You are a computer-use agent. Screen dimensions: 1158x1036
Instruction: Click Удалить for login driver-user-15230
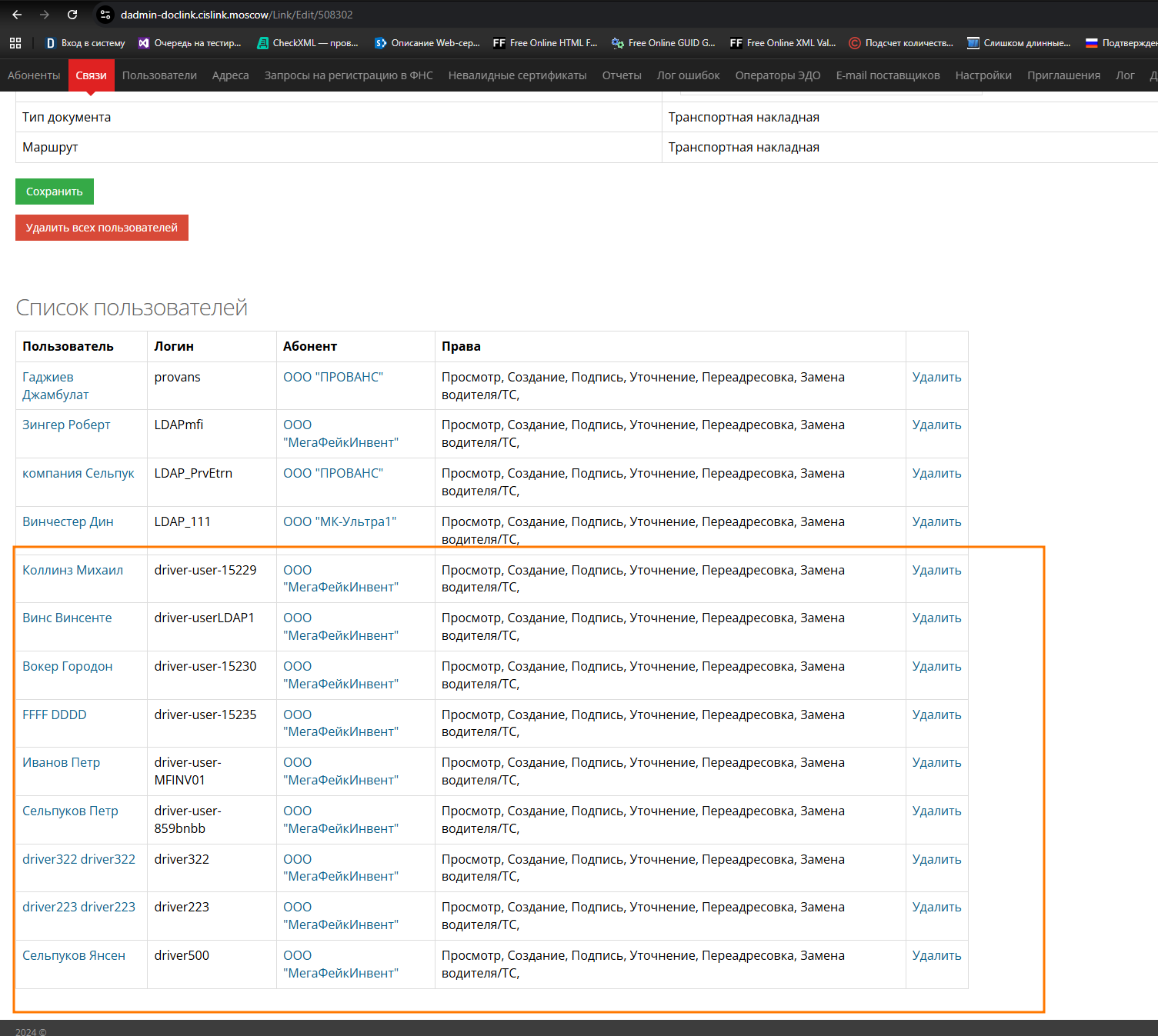(936, 666)
